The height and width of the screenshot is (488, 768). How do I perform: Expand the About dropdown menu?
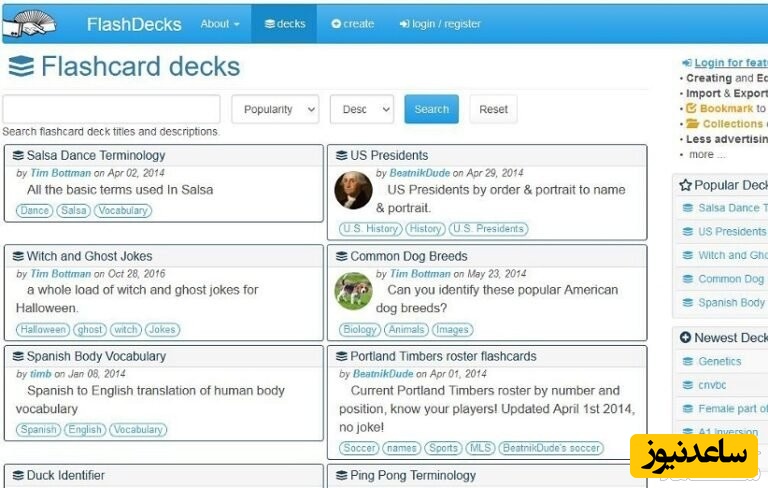220,24
